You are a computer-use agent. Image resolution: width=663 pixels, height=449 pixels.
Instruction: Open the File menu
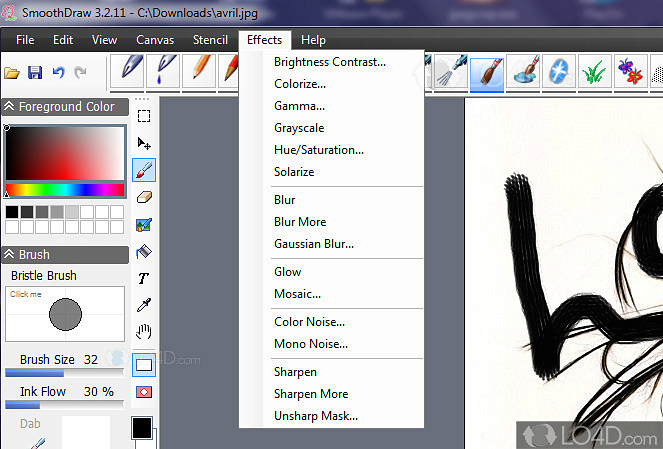tap(25, 40)
